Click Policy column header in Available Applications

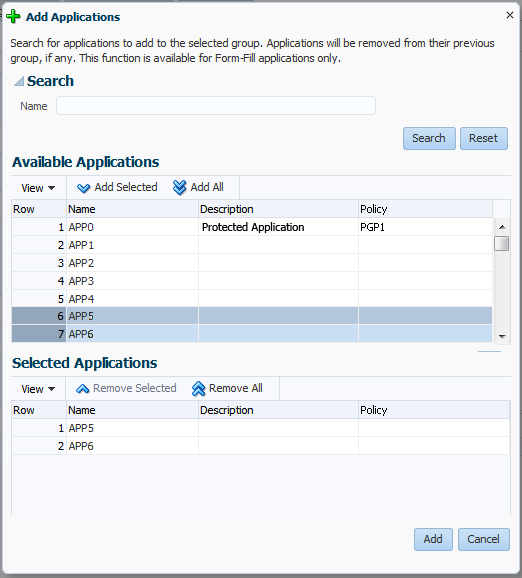click(x=425, y=209)
